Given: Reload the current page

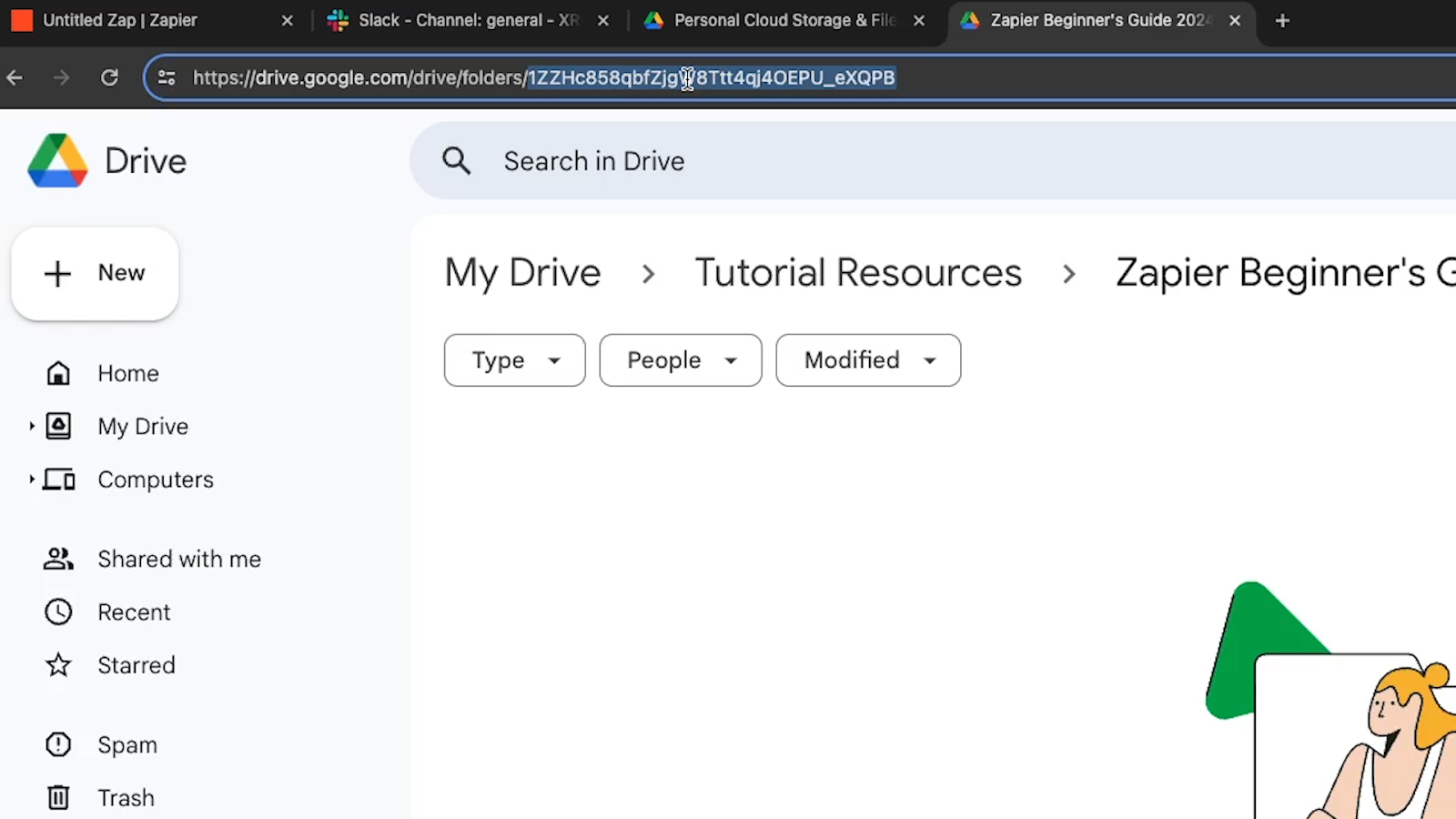Looking at the screenshot, I should coord(109,77).
